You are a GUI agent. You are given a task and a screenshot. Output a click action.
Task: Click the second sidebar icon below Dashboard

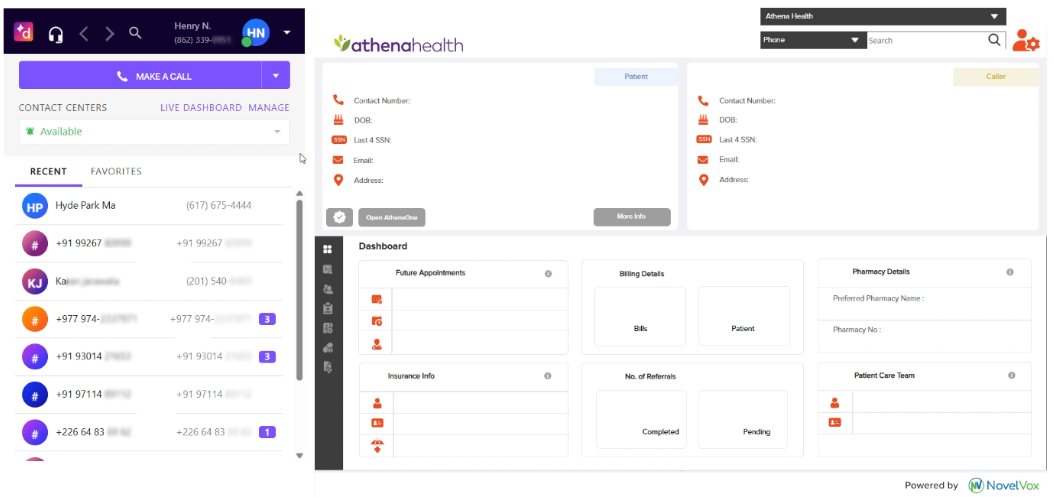pos(328,270)
